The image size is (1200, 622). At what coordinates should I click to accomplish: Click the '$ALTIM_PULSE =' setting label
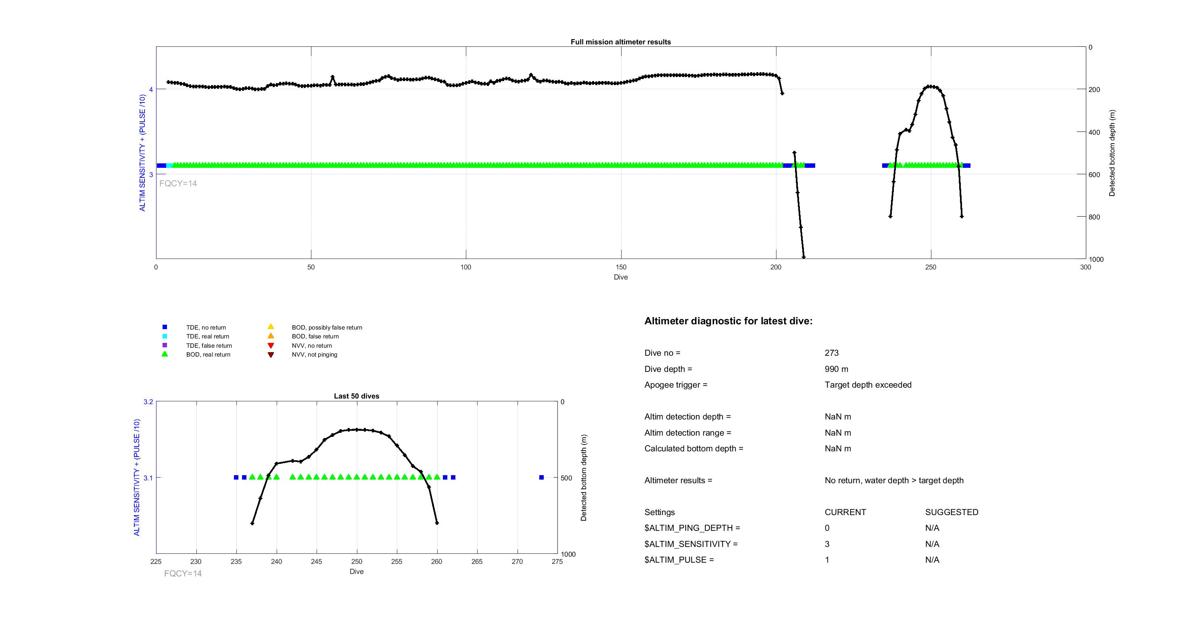click(680, 560)
